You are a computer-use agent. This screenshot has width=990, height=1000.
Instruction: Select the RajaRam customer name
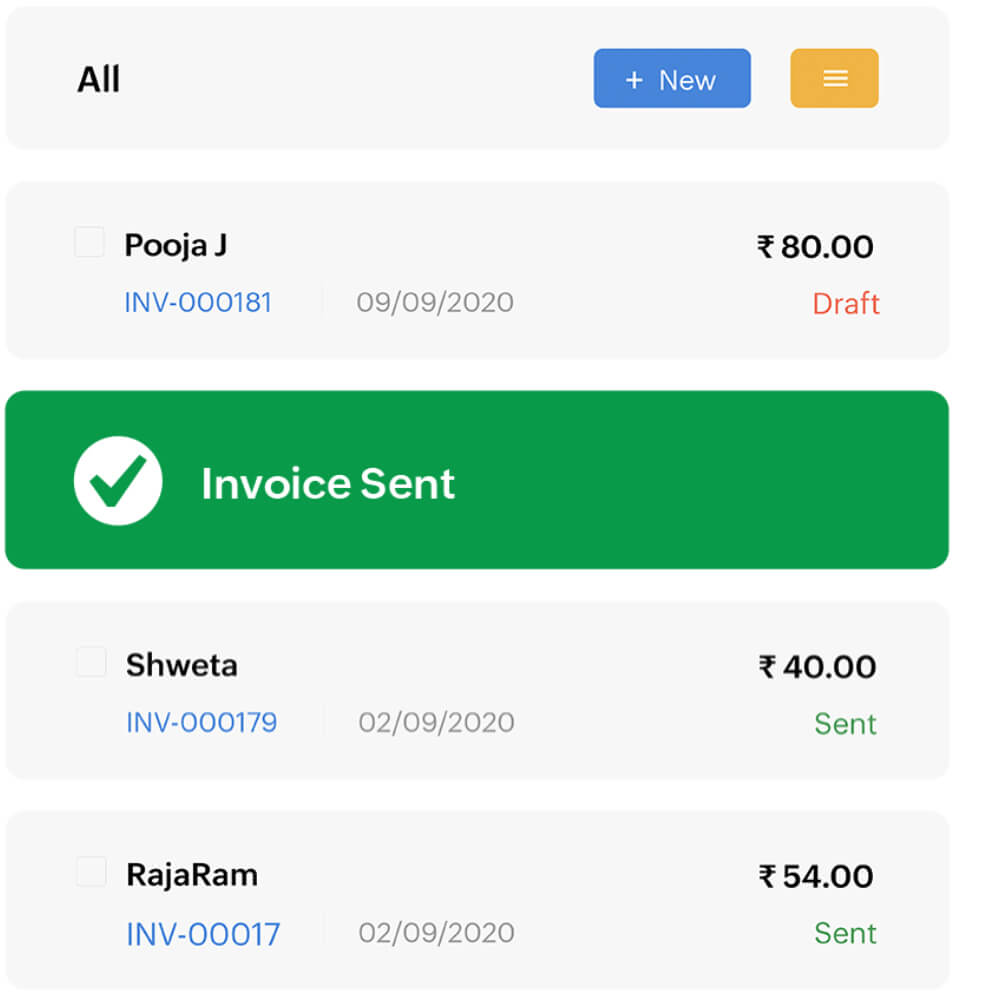pos(192,874)
